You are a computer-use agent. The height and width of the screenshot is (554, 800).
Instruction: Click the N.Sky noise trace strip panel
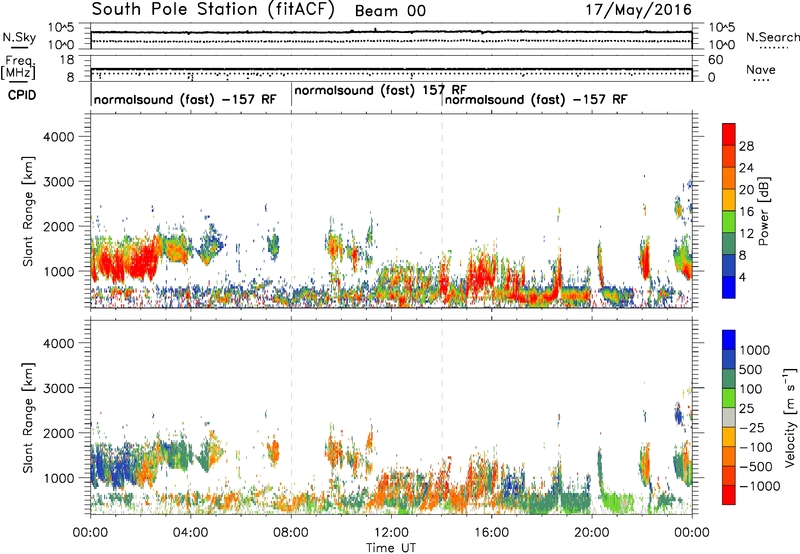click(x=391, y=36)
